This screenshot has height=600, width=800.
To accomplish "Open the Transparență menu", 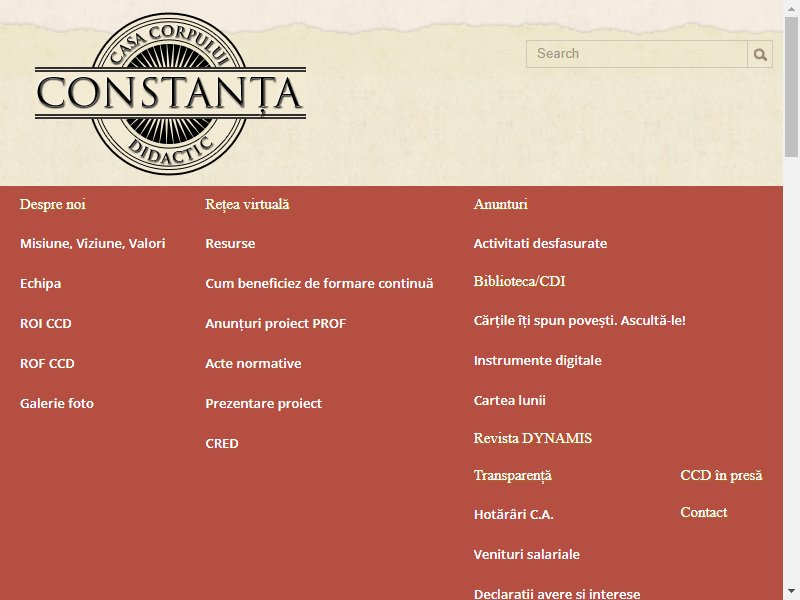I will pyautogui.click(x=513, y=476).
